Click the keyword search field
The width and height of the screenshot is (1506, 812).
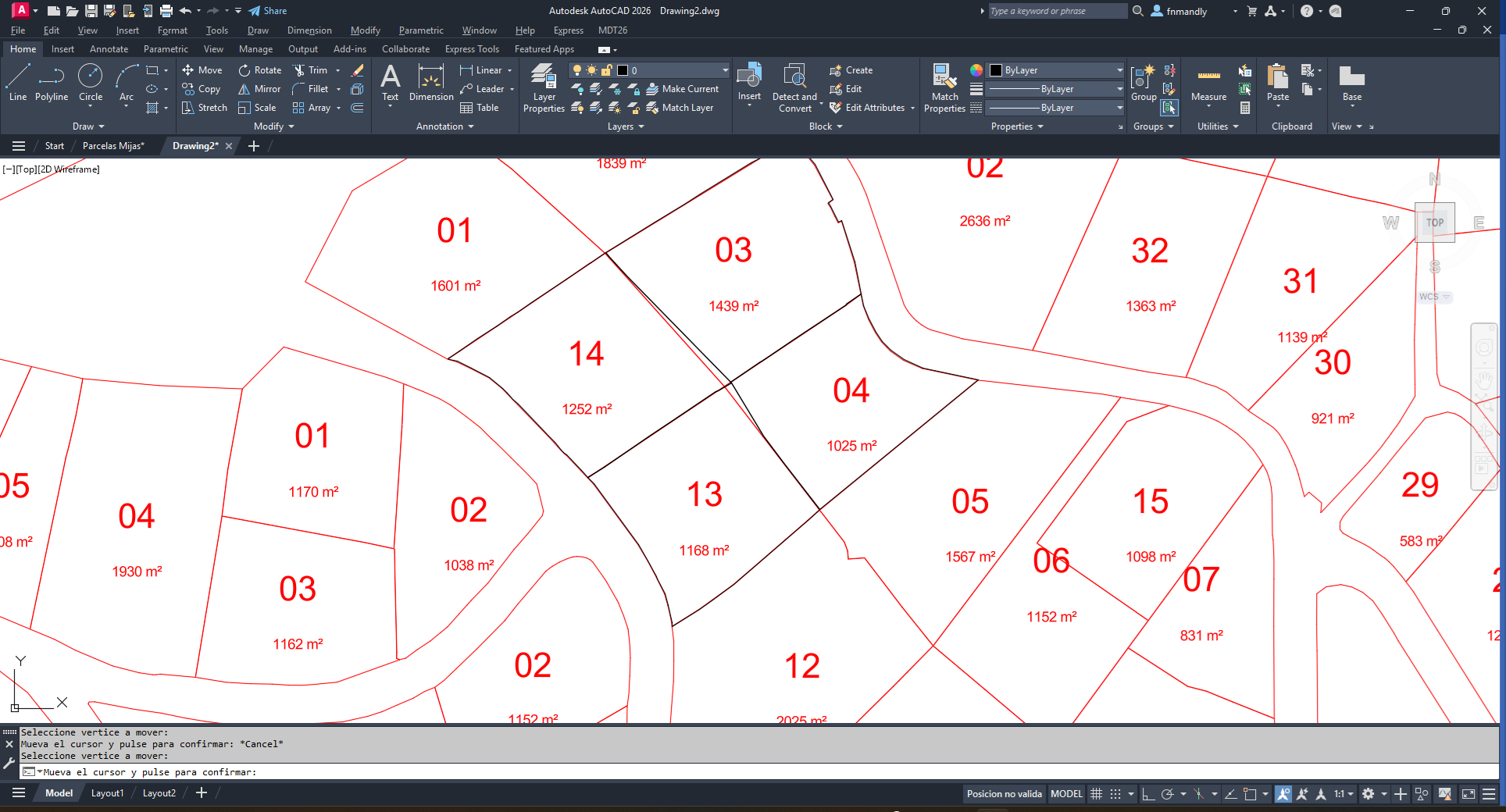coord(1058,11)
